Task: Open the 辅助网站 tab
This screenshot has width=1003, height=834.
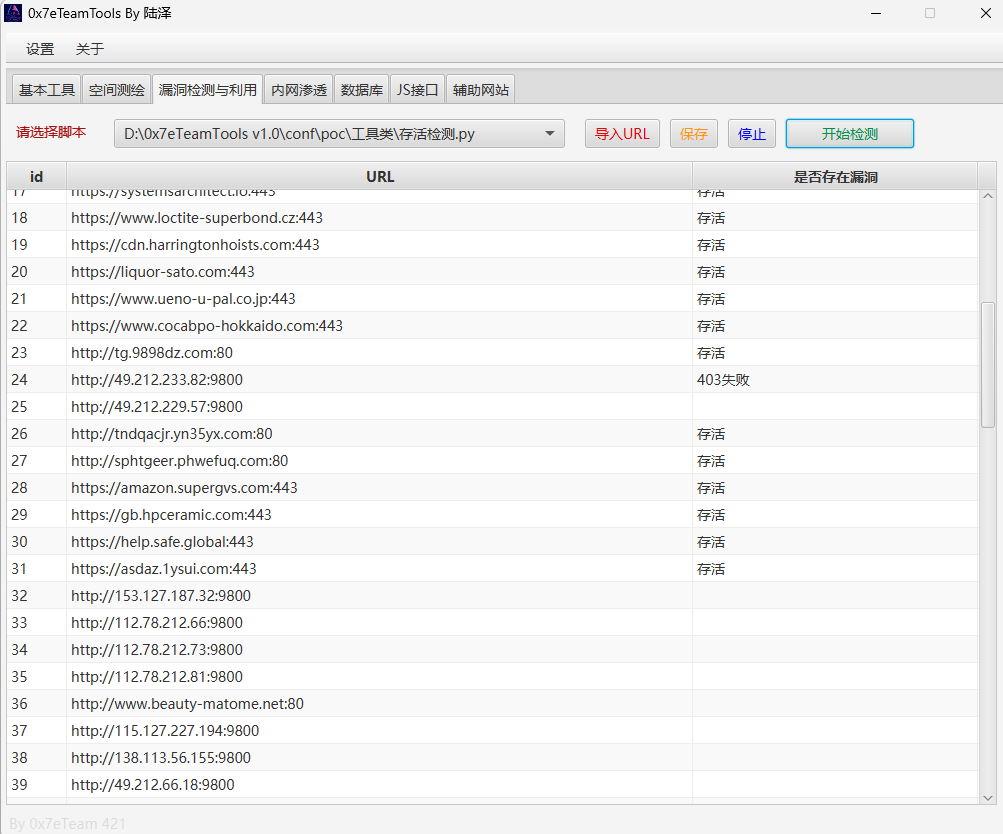Action: click(481, 90)
